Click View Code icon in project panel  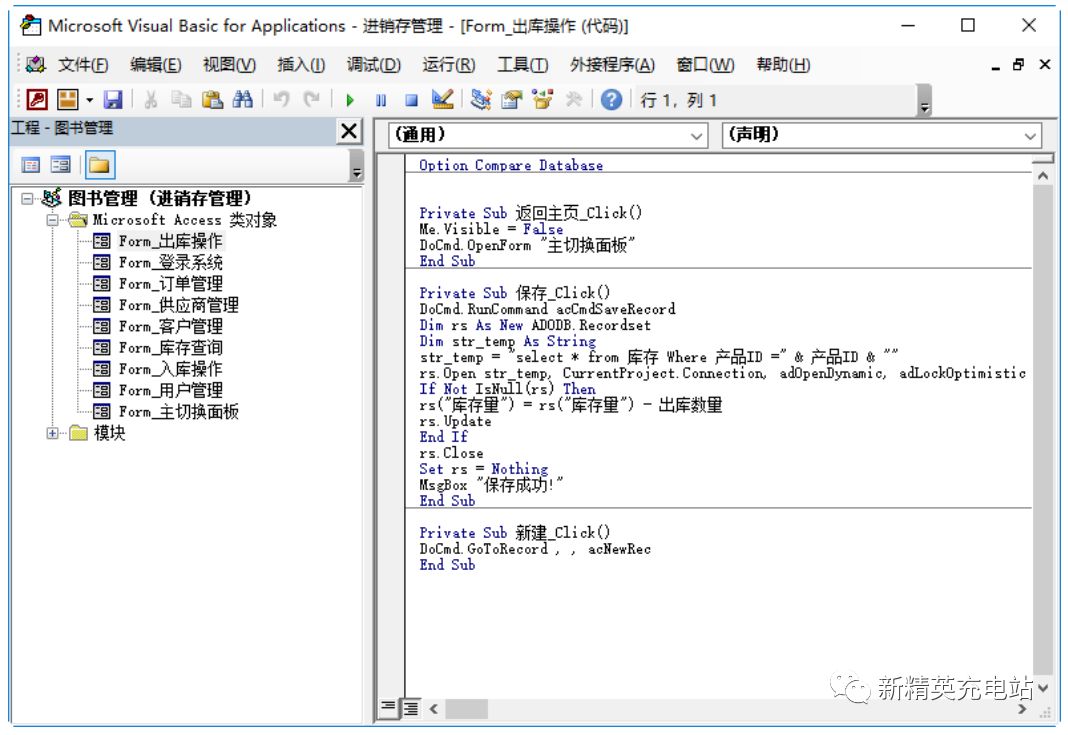[x=31, y=165]
